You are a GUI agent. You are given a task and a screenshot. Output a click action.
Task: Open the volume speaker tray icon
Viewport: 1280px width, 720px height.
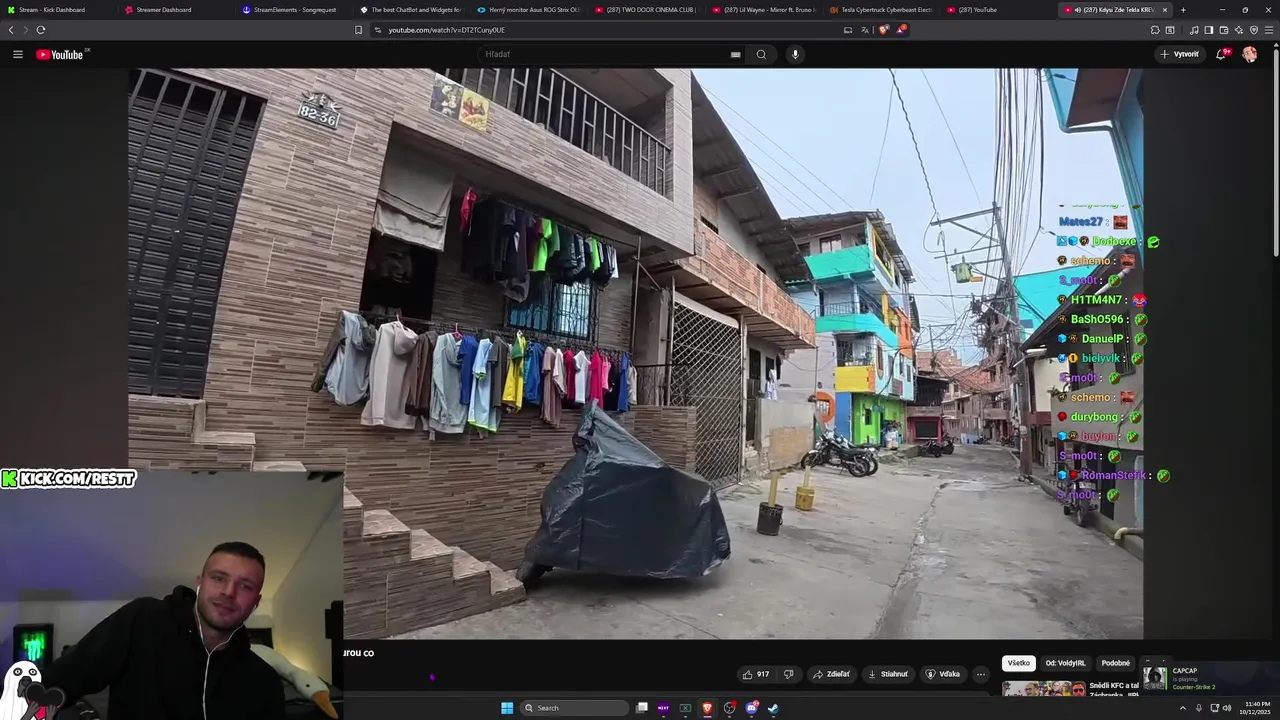coord(1227,708)
